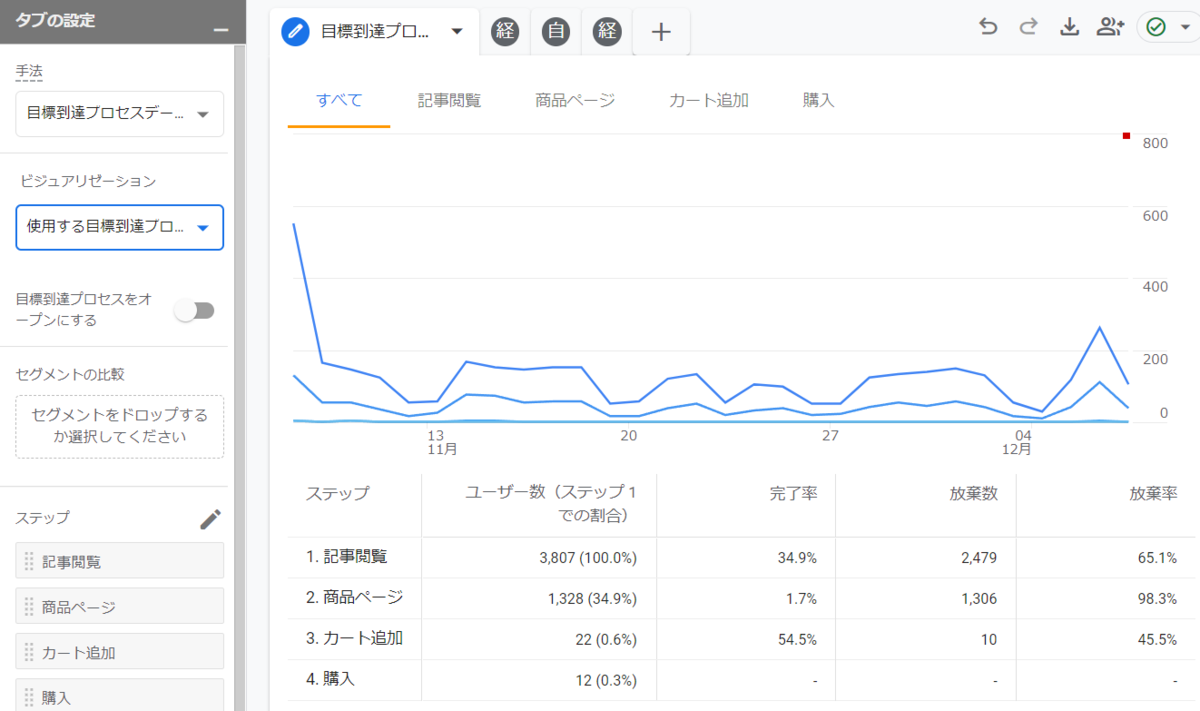
Task: Click the セグメントをドロップ segment drop area
Action: coord(119,426)
